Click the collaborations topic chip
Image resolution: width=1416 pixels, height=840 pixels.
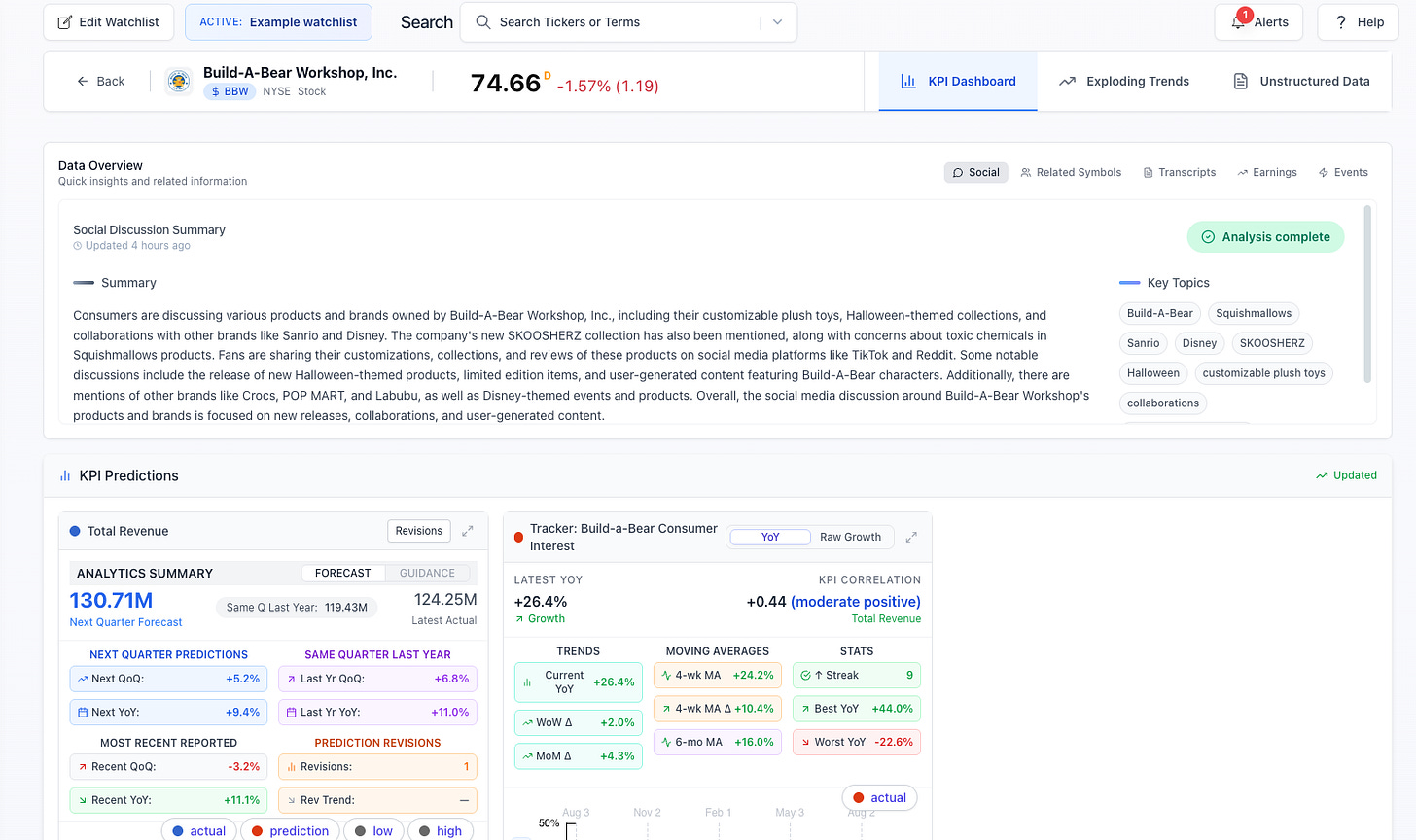click(x=1163, y=403)
